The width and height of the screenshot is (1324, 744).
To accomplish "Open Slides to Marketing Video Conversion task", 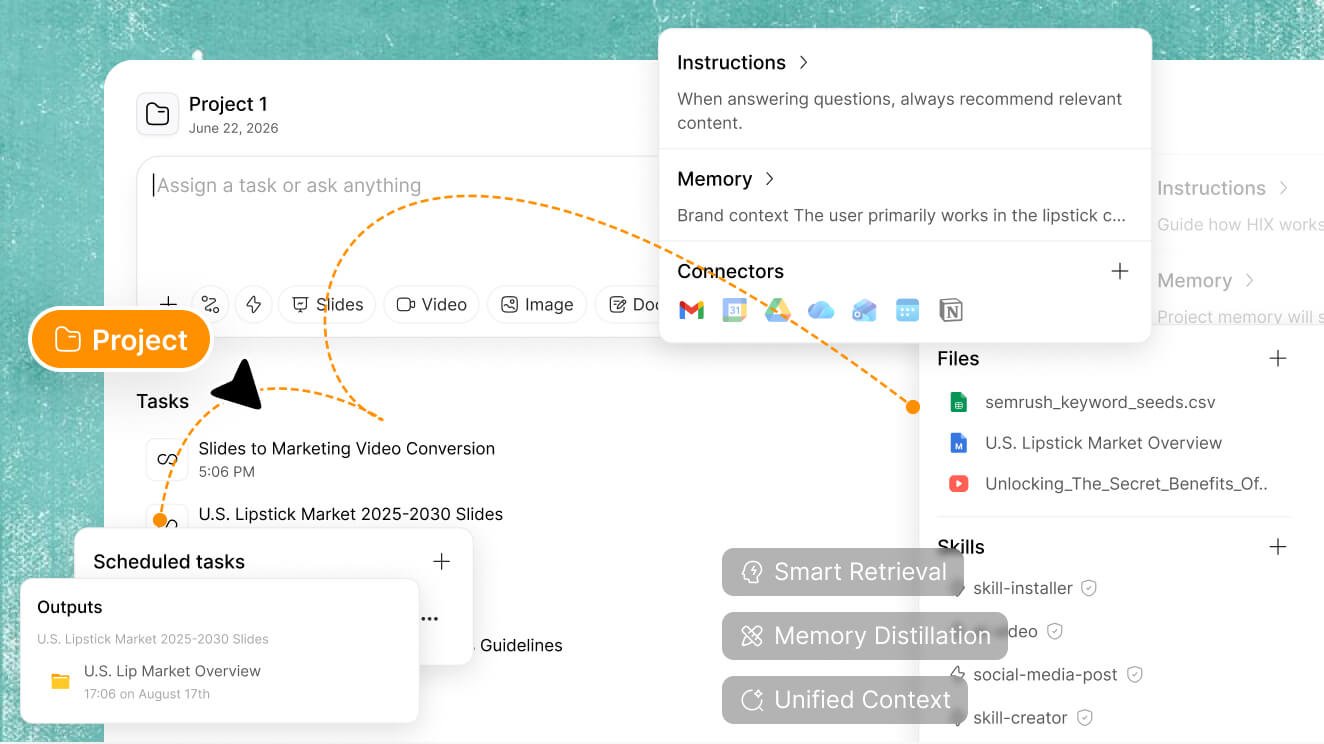I will click(x=346, y=458).
